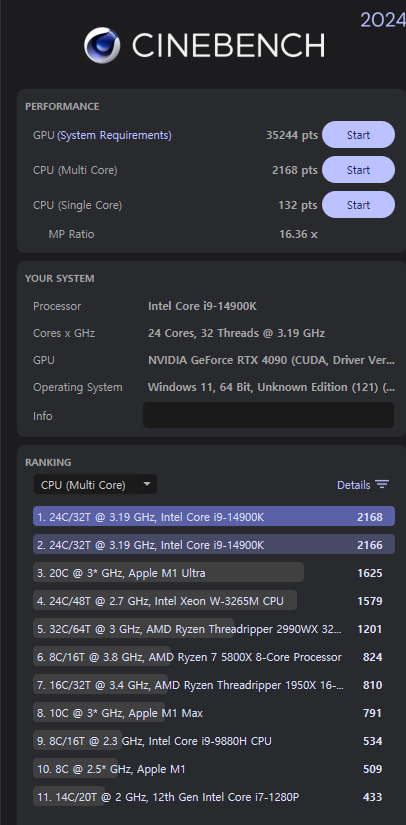Click the Details filter lines icon
Screen dimensions: 406x825
pyautogui.click(x=382, y=485)
